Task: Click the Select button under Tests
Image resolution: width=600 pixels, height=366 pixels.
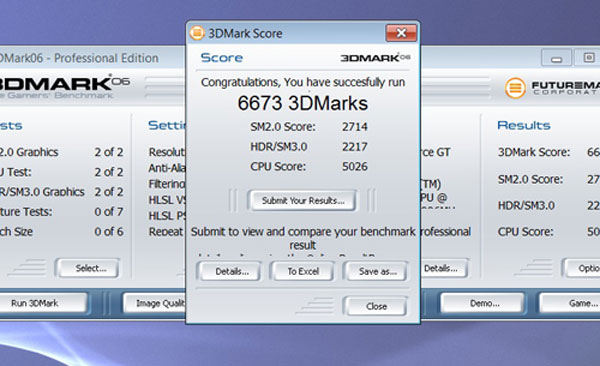Action: (x=88, y=268)
